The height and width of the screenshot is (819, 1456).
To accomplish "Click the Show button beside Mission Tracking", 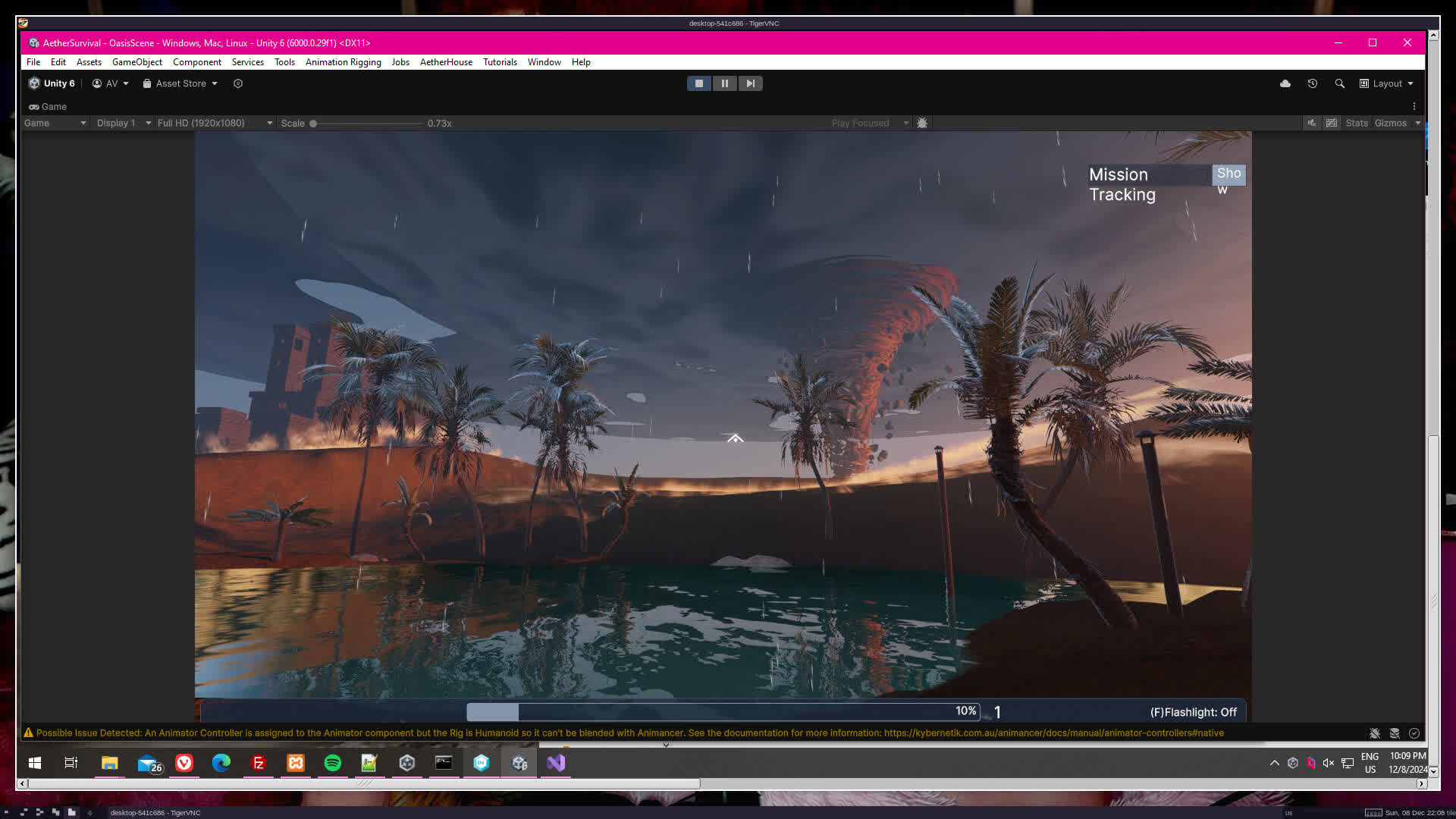I will (1228, 175).
